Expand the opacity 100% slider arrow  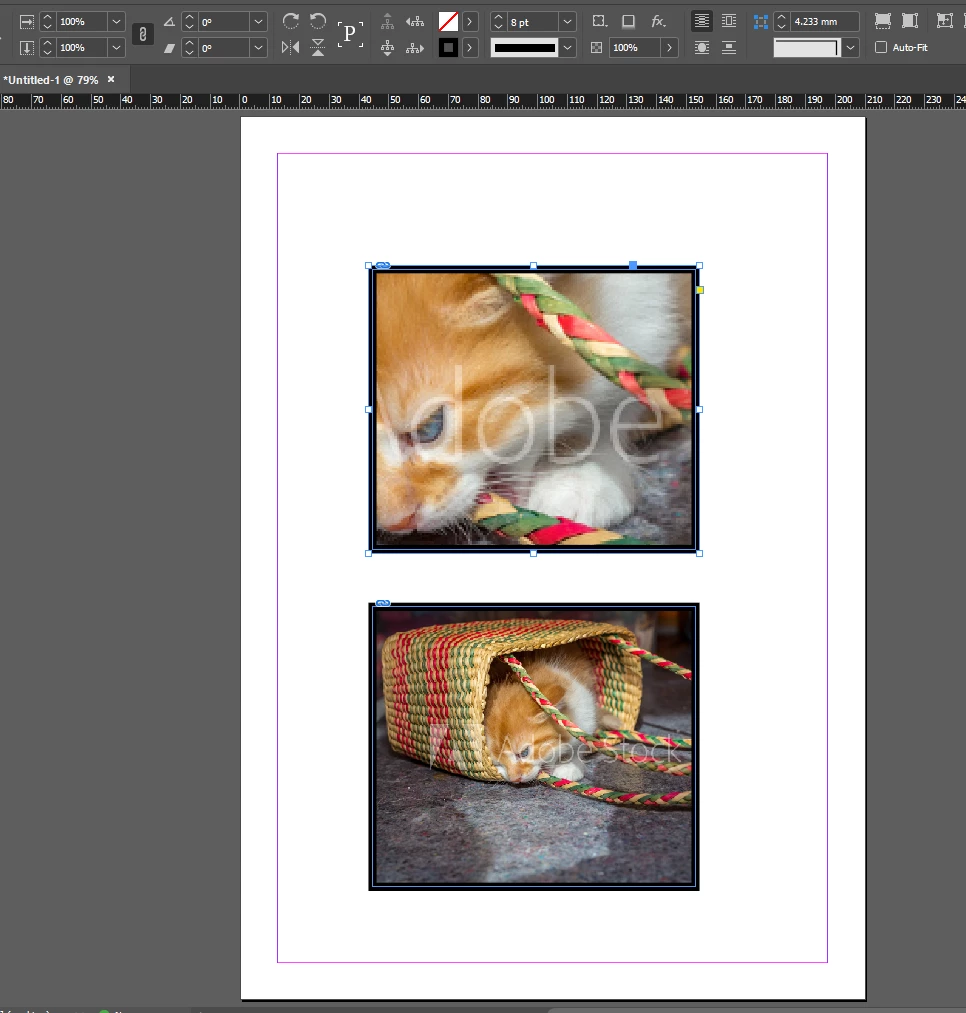[669, 48]
